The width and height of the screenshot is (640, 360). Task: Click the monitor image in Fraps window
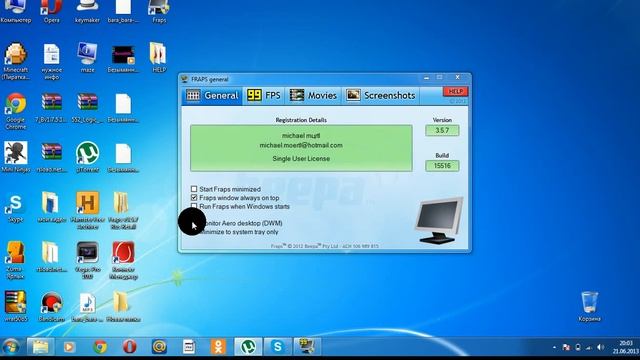[439, 220]
